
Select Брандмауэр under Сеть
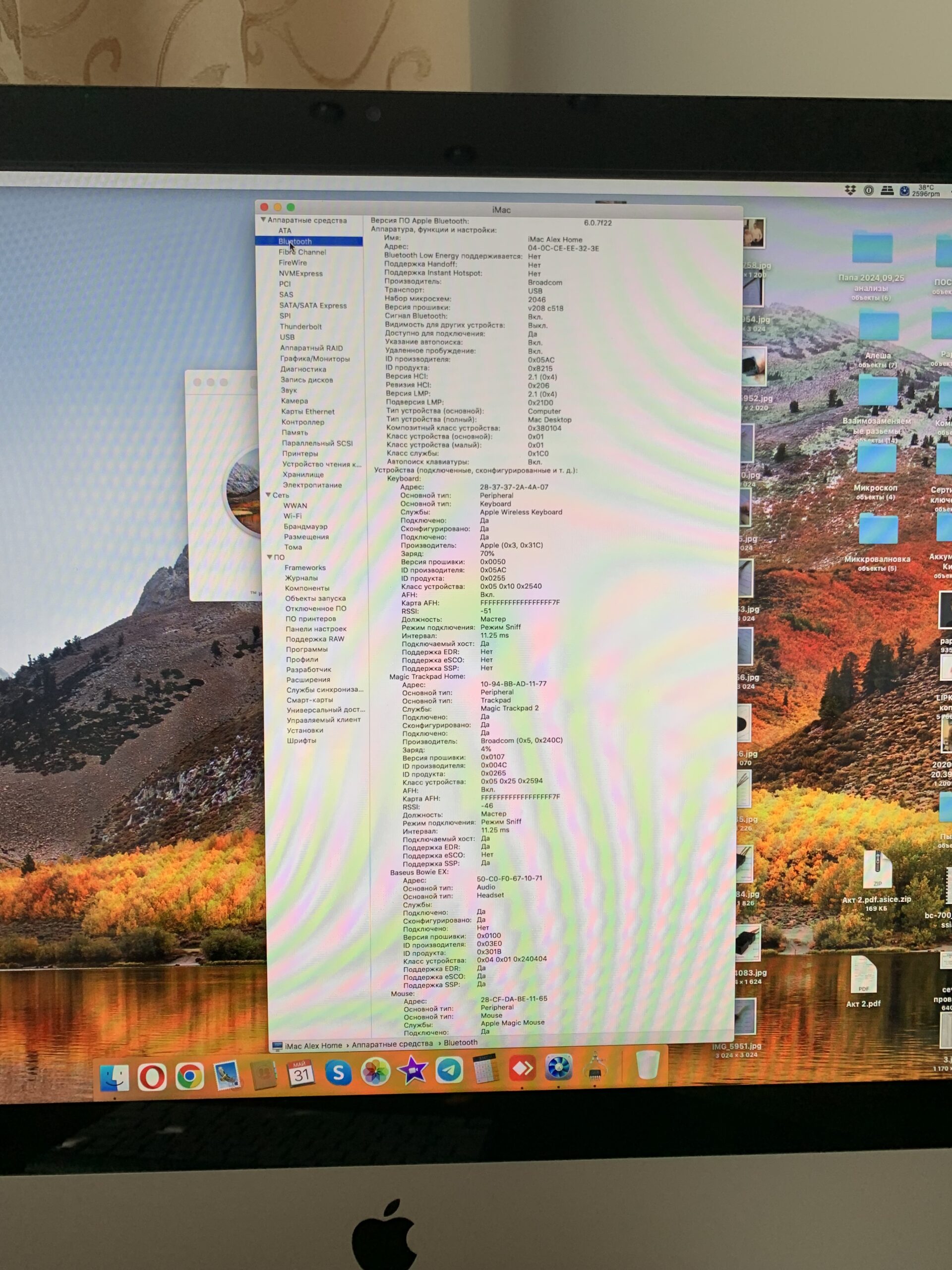coord(306,526)
